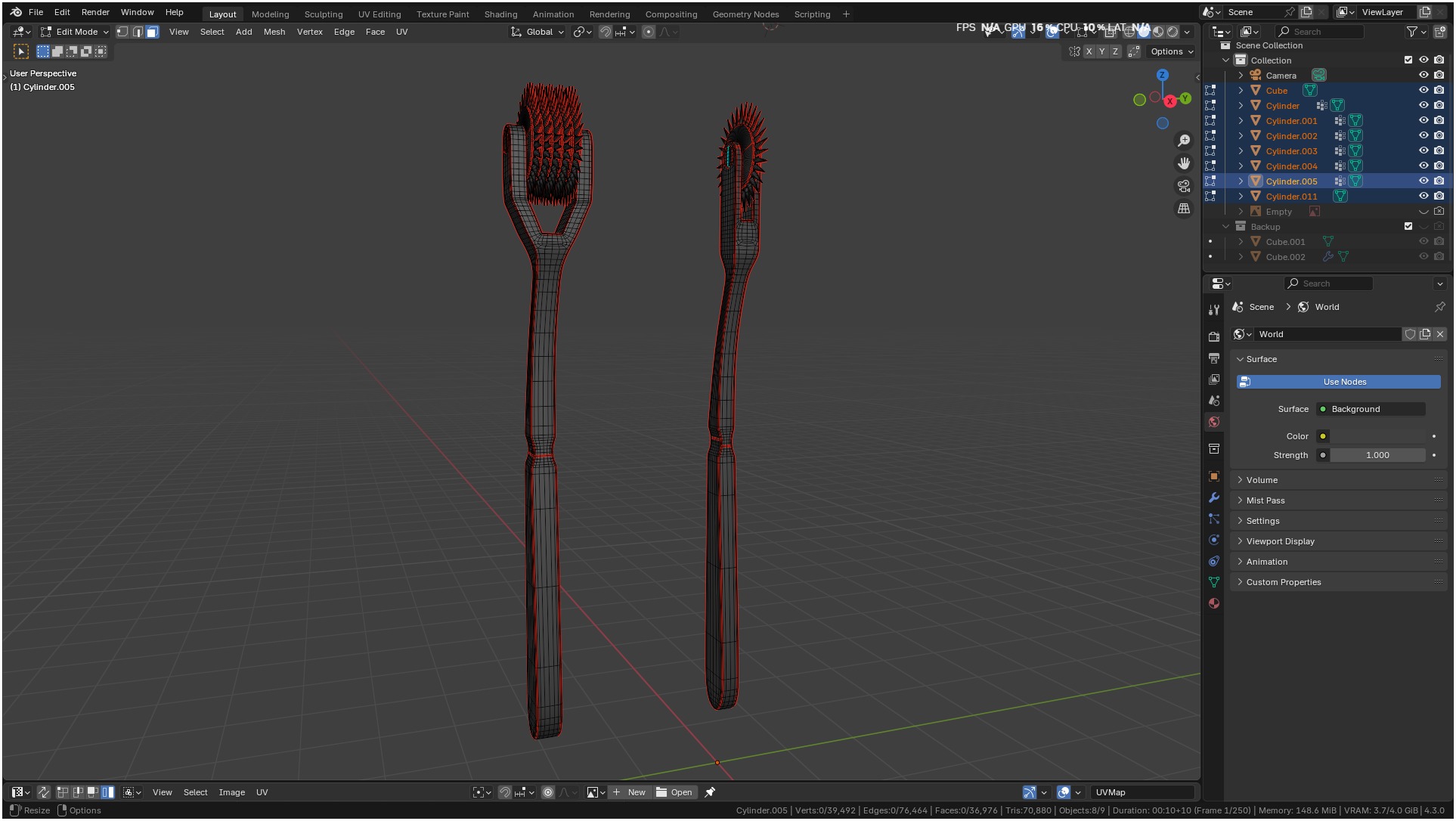Click the pan view hand icon
1456x821 pixels.
point(1184,163)
